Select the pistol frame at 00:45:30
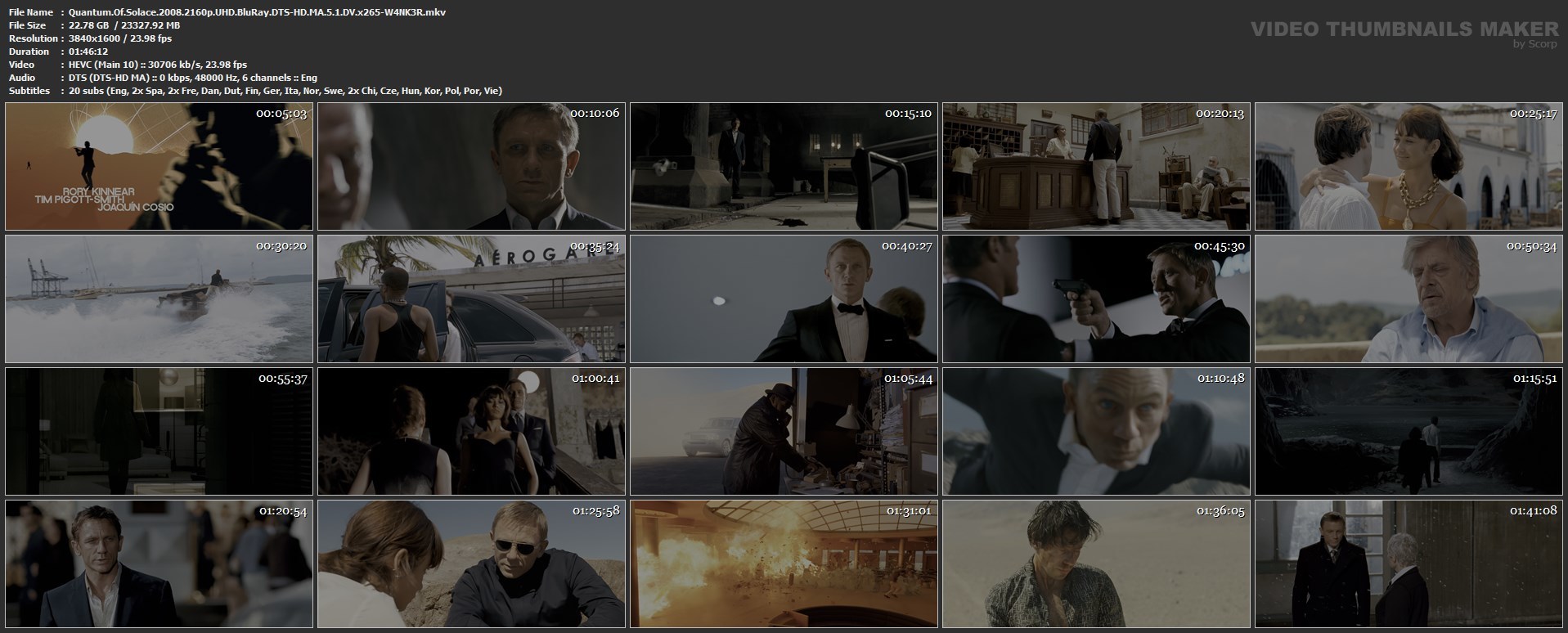The height and width of the screenshot is (633, 1568). tap(1096, 299)
